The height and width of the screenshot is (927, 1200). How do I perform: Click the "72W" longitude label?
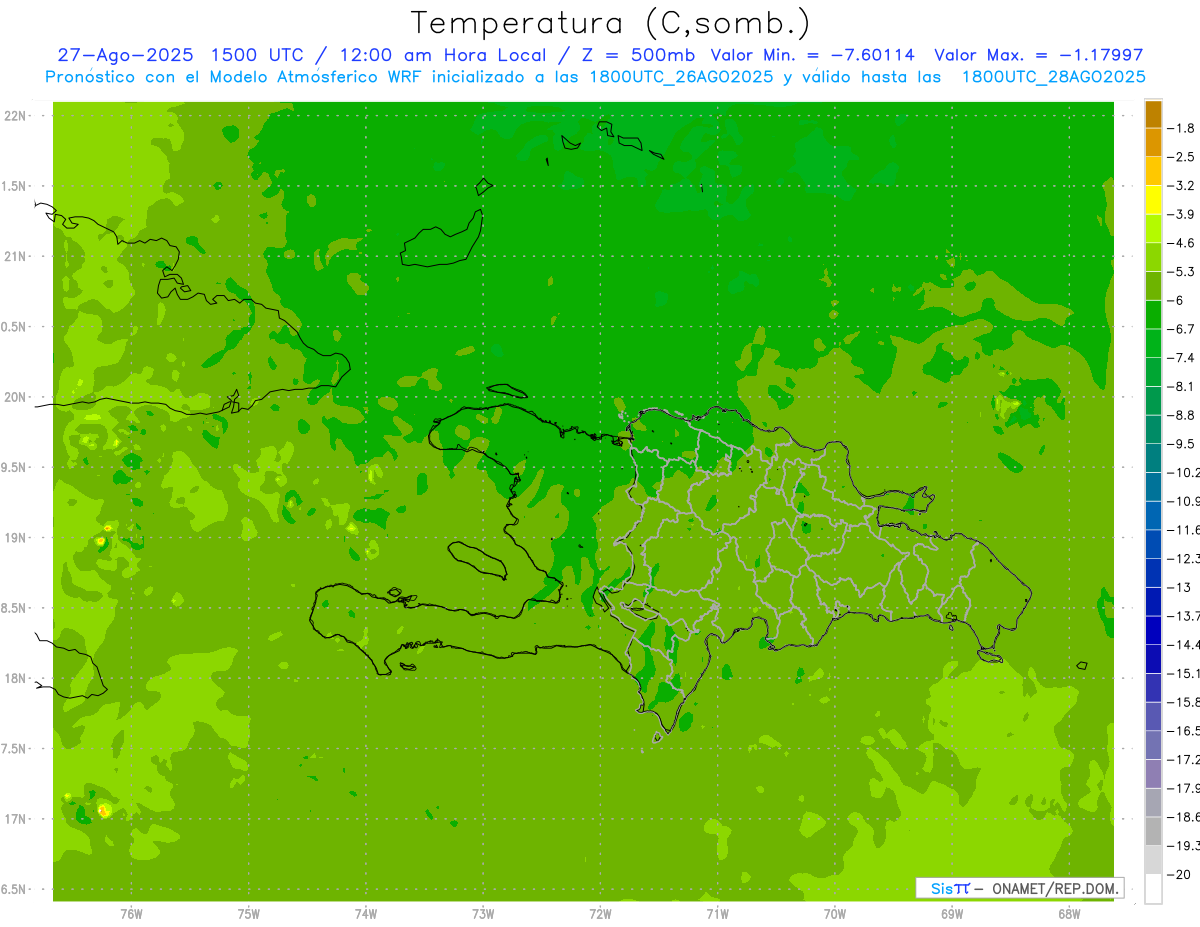[x=600, y=913]
